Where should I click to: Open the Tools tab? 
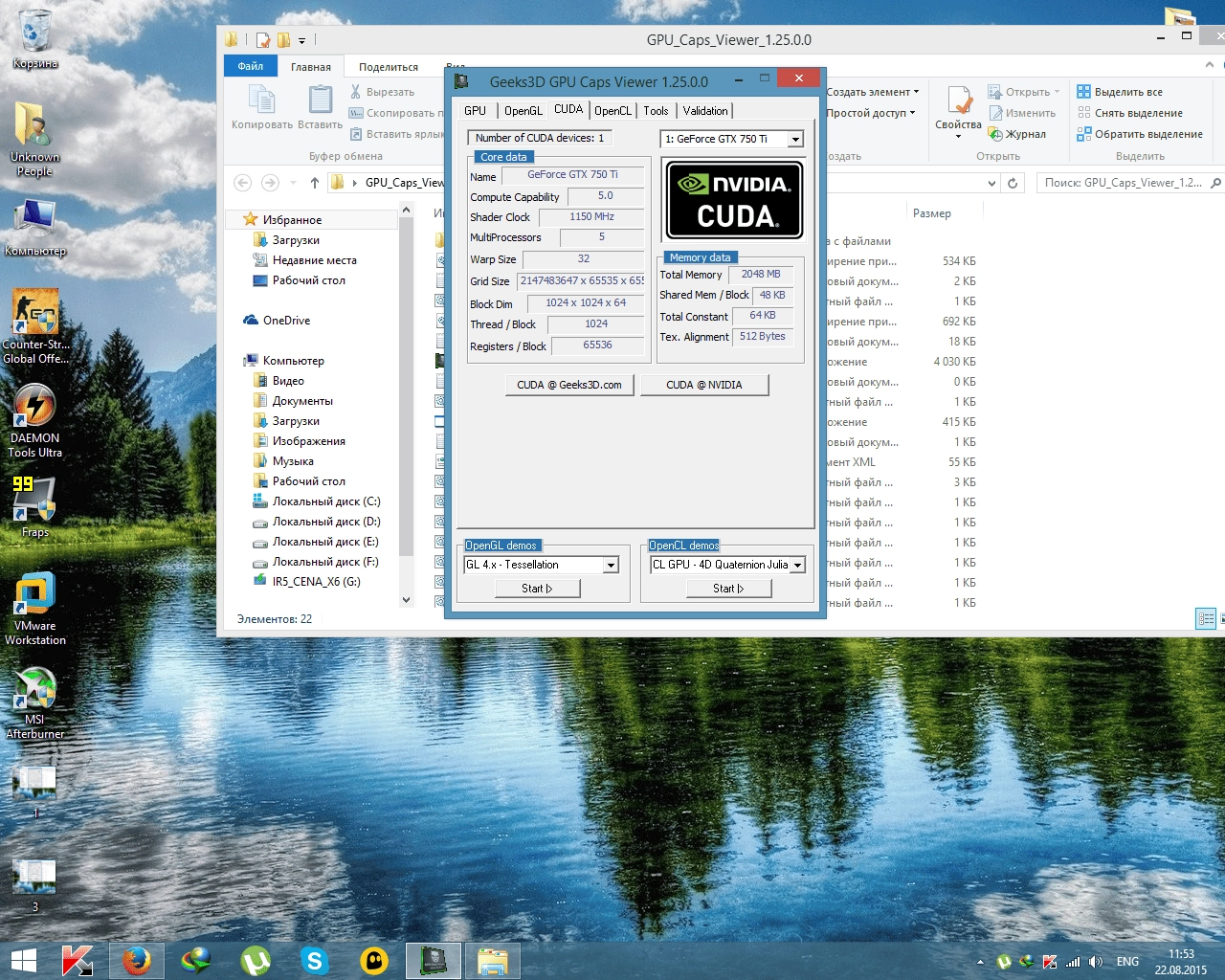click(656, 111)
